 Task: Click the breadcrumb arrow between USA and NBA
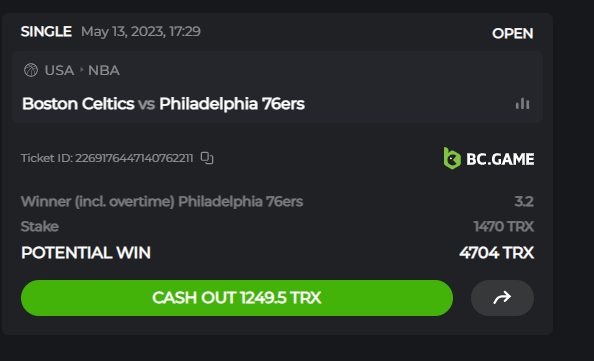click(x=81, y=70)
